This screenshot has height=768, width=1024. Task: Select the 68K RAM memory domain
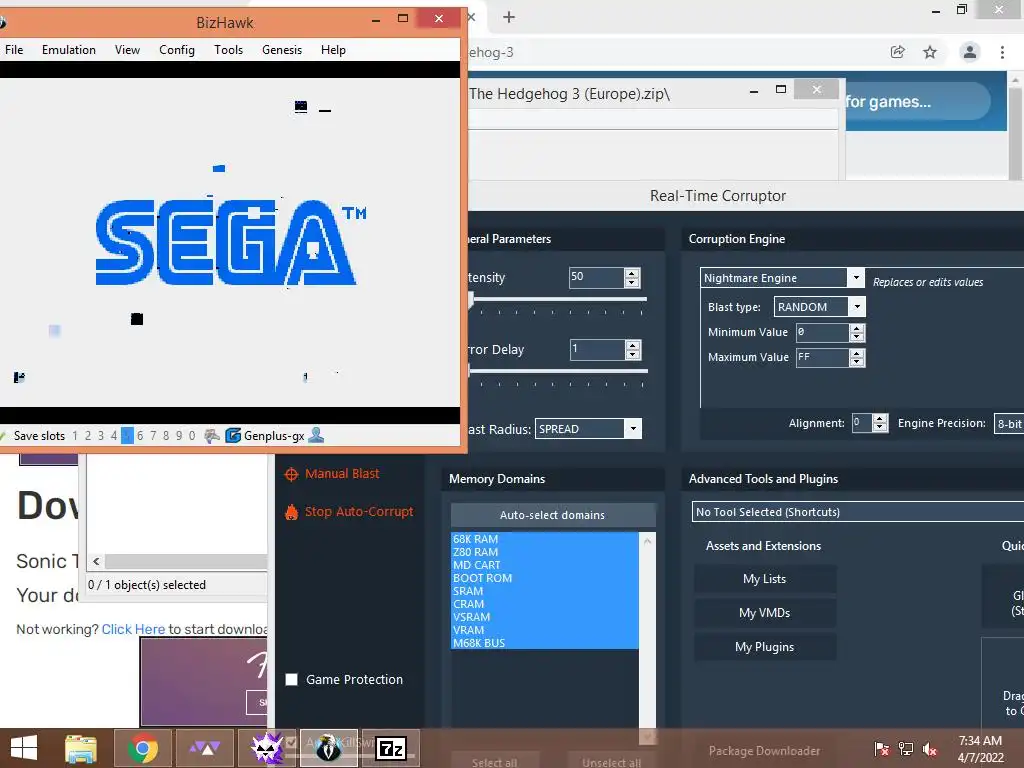tap(545, 539)
